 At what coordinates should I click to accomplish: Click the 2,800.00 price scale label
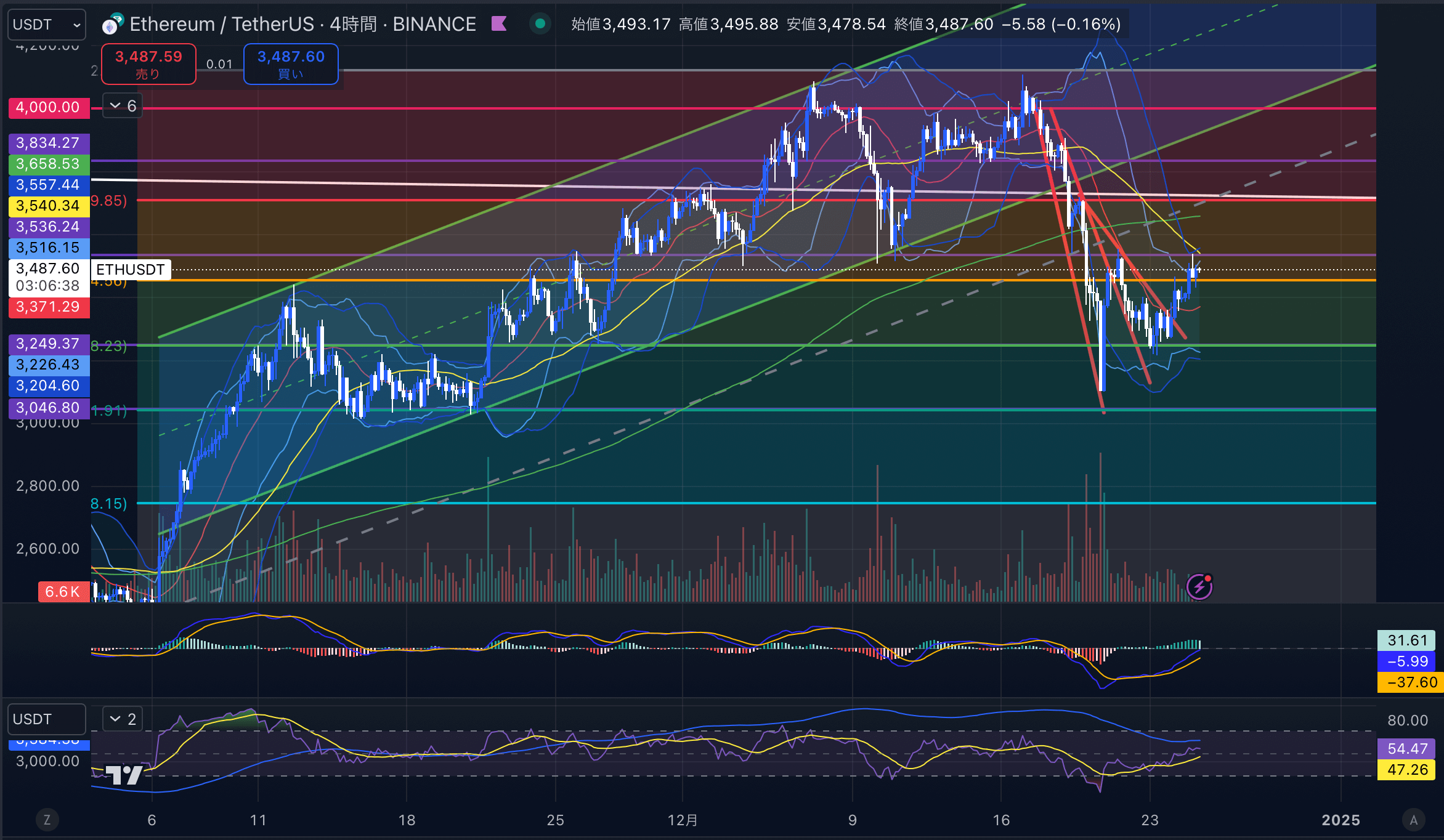coord(48,486)
